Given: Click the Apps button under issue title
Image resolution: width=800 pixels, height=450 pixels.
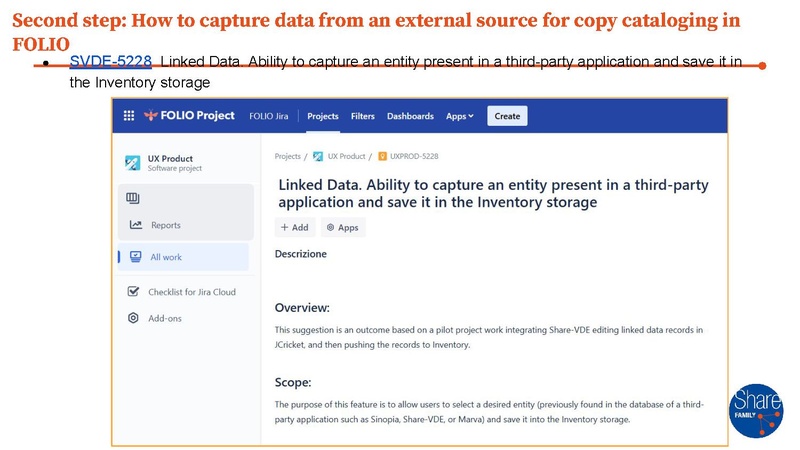Looking at the screenshot, I should [342, 227].
